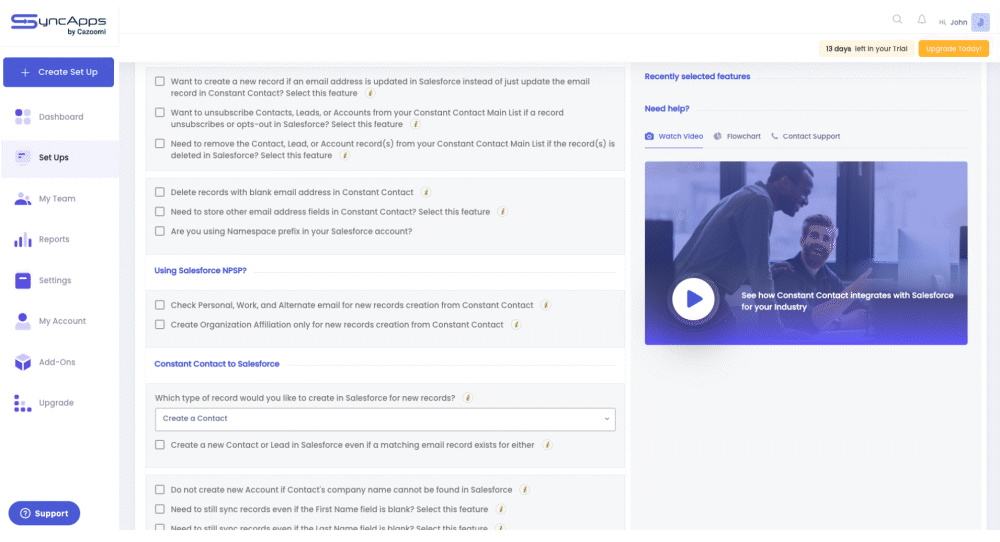Enable unsubscribe Contacts from Main List checkbox

coord(160,113)
